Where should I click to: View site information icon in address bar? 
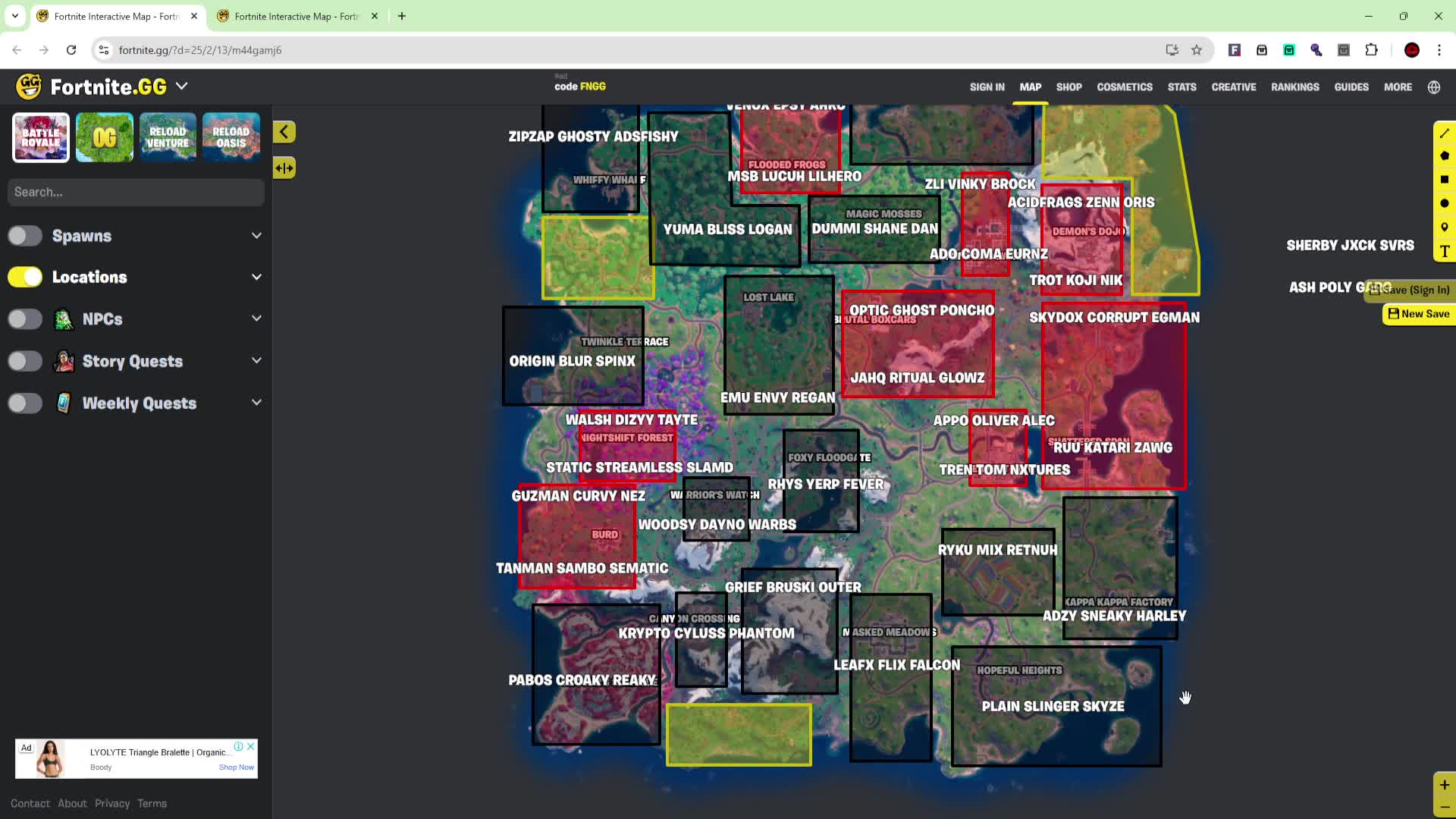[104, 50]
